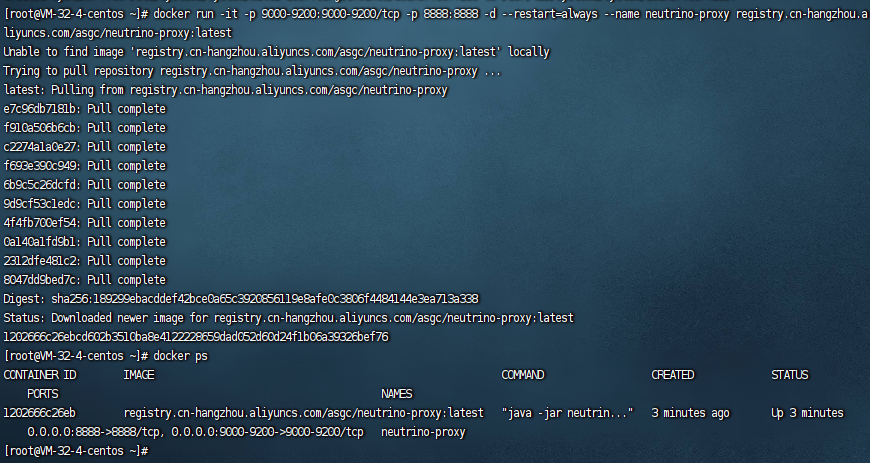This screenshot has height=463, width=870.
Task: Click the PORTS column header
Action: pos(43,394)
